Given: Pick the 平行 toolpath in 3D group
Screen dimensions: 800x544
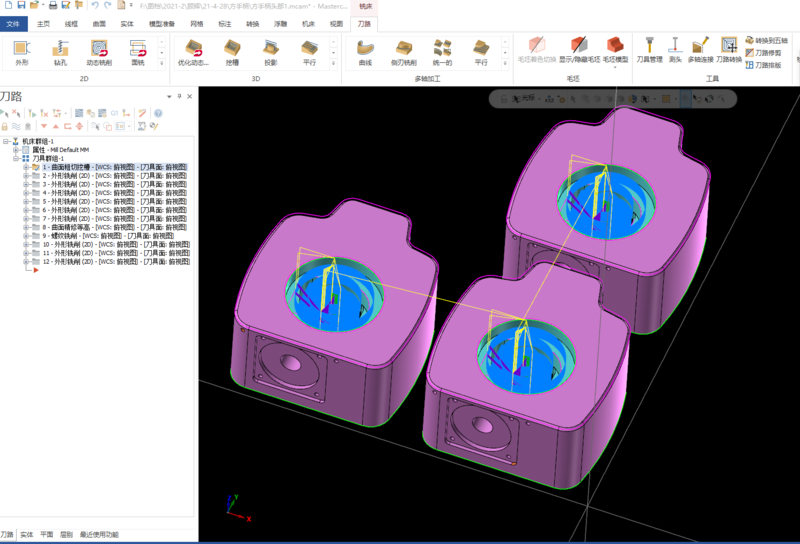Looking at the screenshot, I should click(x=310, y=53).
